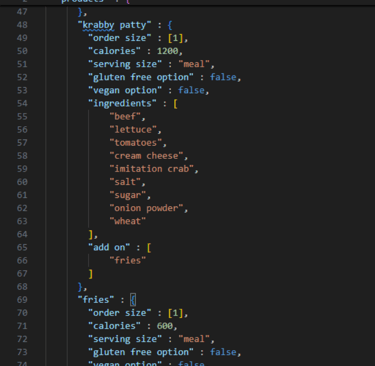Viewport: 375px width, 366px height.
Task: Click the "krabby patty" key text
Action: point(114,25)
